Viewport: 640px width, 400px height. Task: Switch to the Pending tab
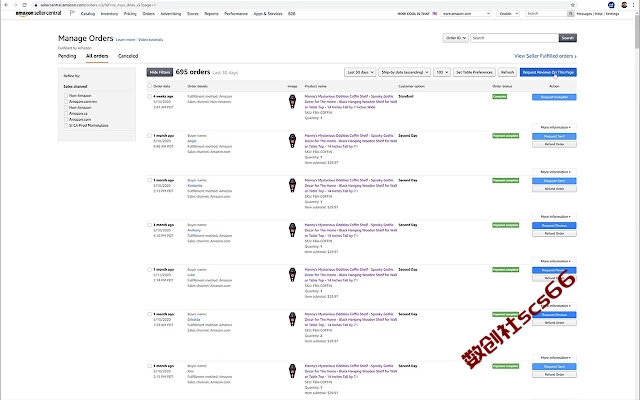click(67, 56)
